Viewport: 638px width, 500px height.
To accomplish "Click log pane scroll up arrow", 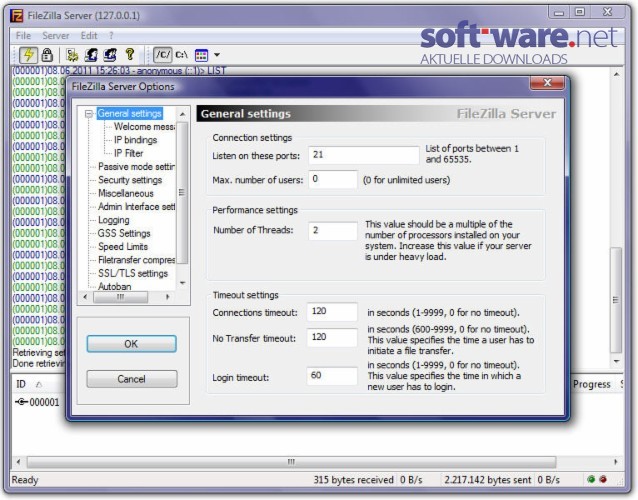I will tap(616, 74).
